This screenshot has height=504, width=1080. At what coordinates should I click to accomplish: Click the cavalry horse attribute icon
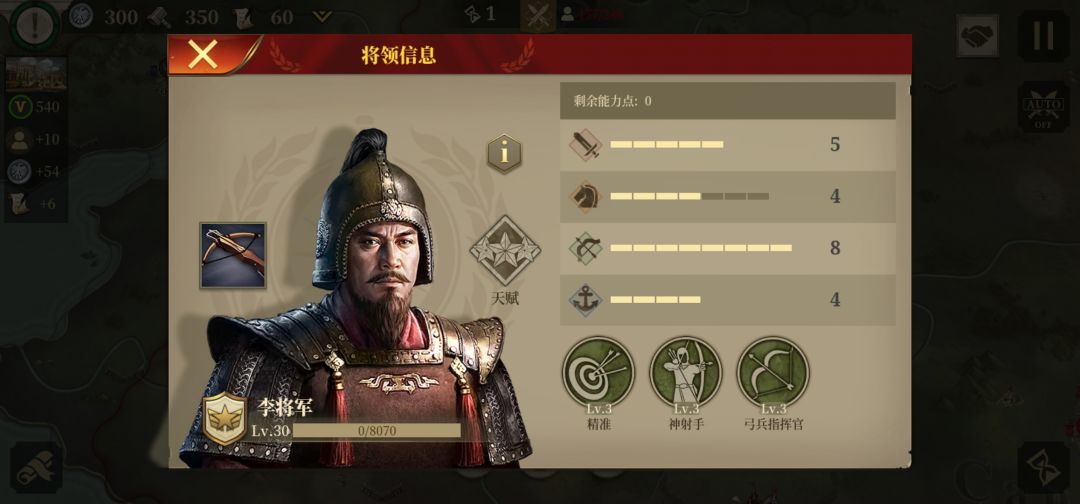coord(585,197)
